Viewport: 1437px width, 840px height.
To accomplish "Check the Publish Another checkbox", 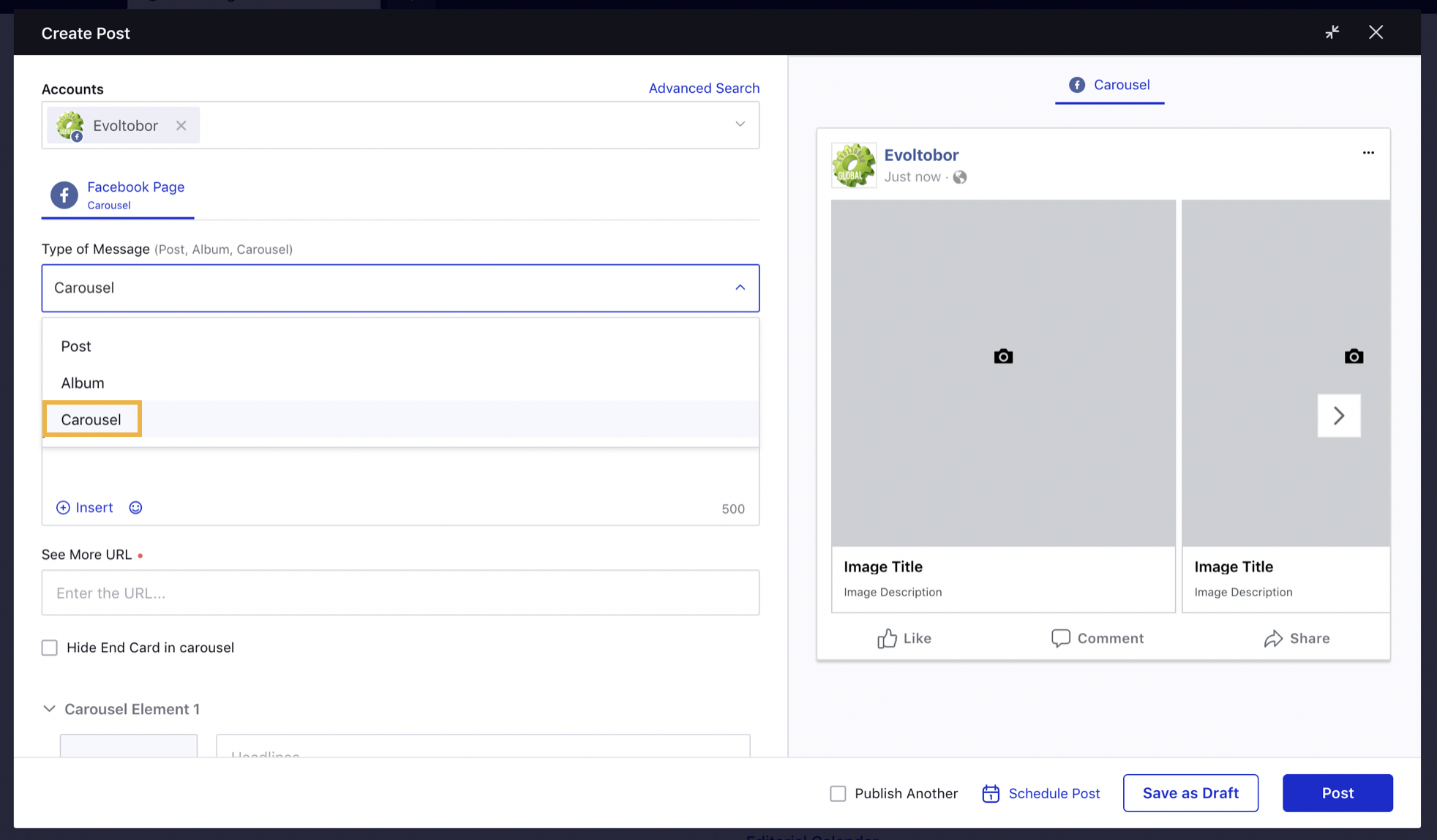I will [838, 793].
